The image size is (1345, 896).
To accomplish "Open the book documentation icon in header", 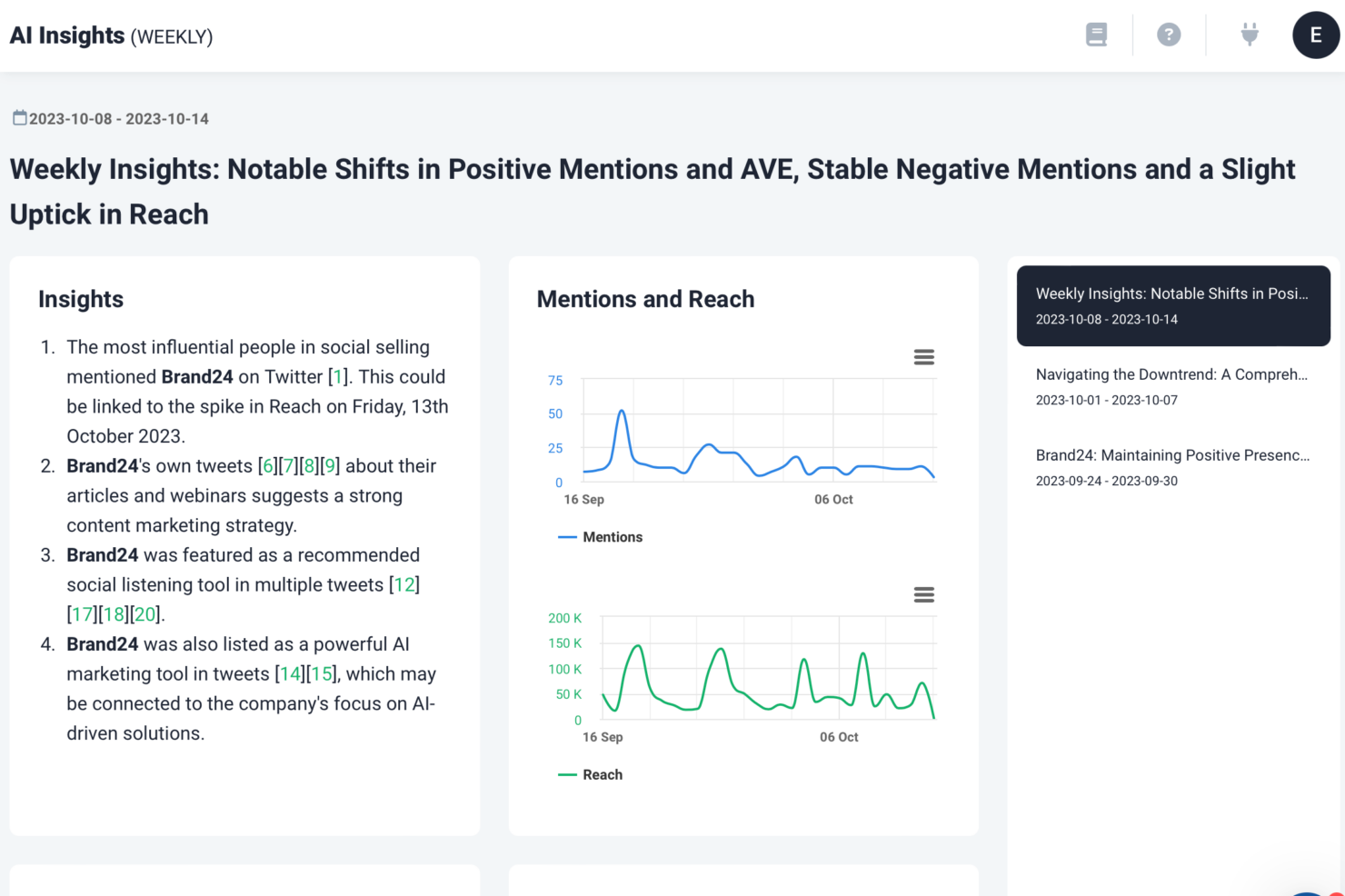I will coord(1096,35).
